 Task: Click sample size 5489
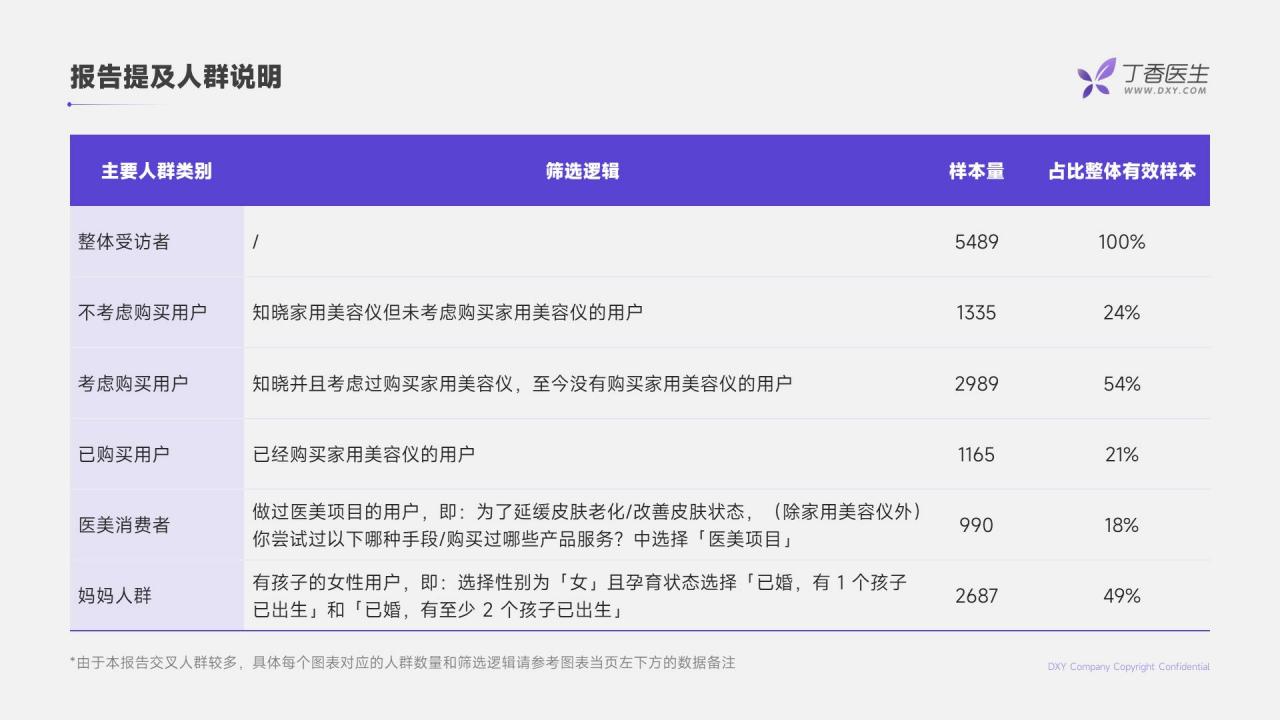(x=976, y=242)
